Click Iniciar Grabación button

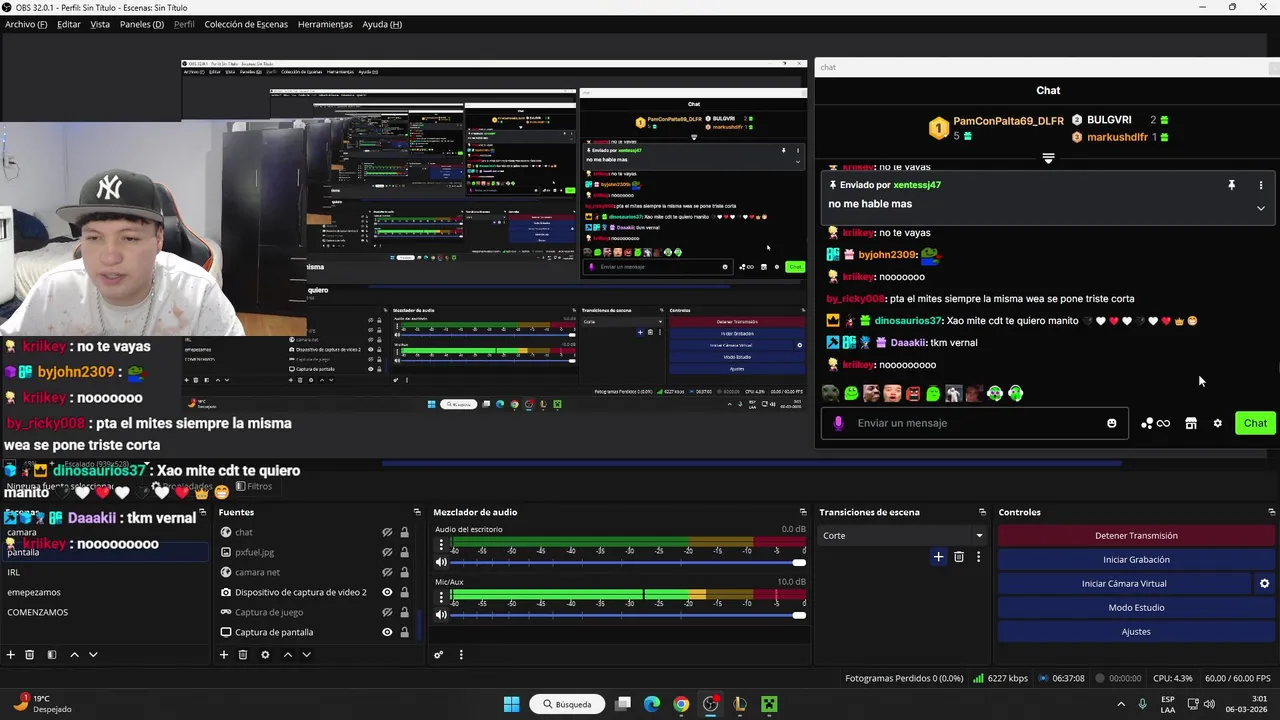point(1136,560)
